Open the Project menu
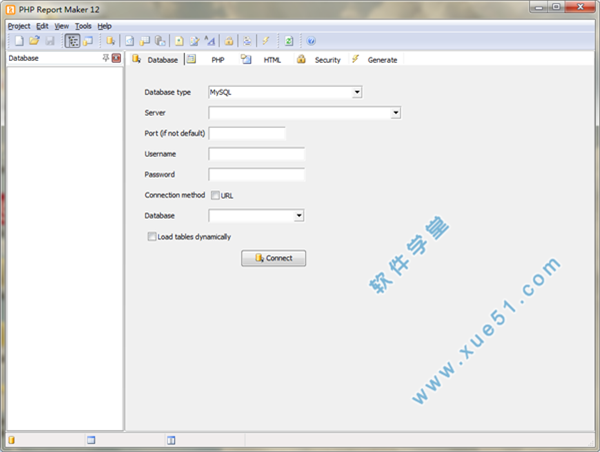This screenshot has width=600, height=452. click(x=19, y=26)
